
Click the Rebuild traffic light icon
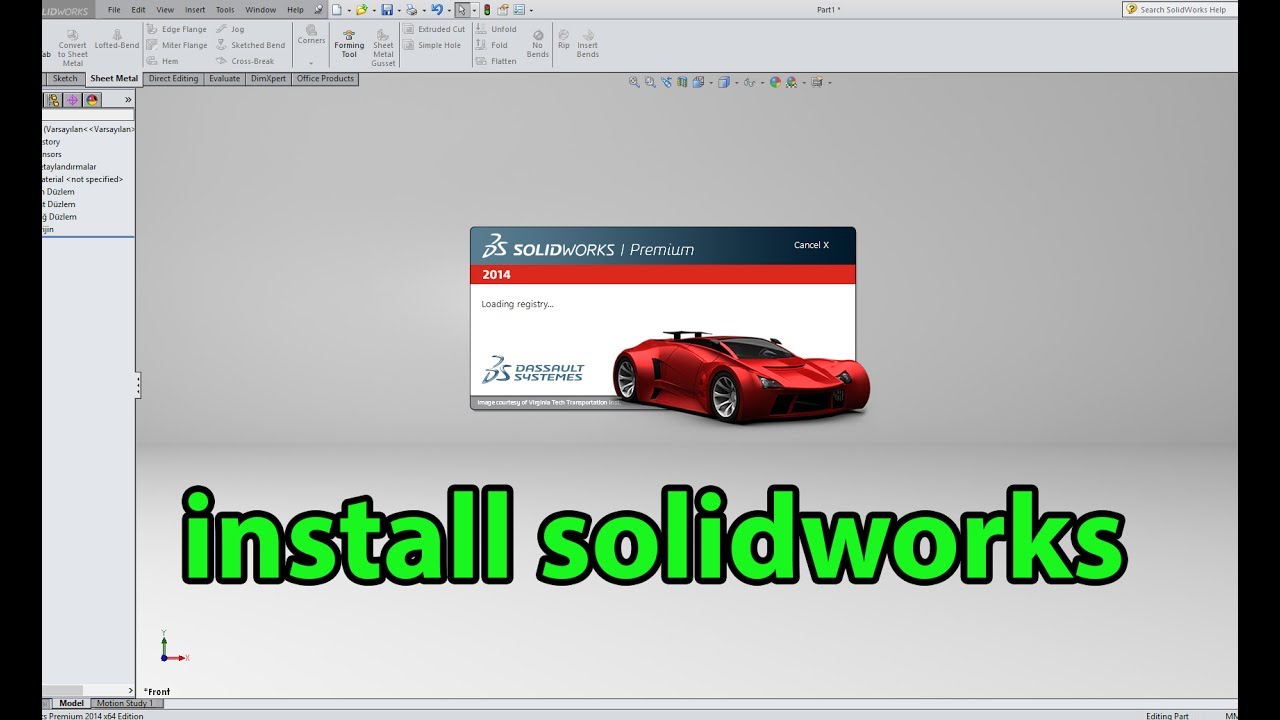[x=487, y=10]
